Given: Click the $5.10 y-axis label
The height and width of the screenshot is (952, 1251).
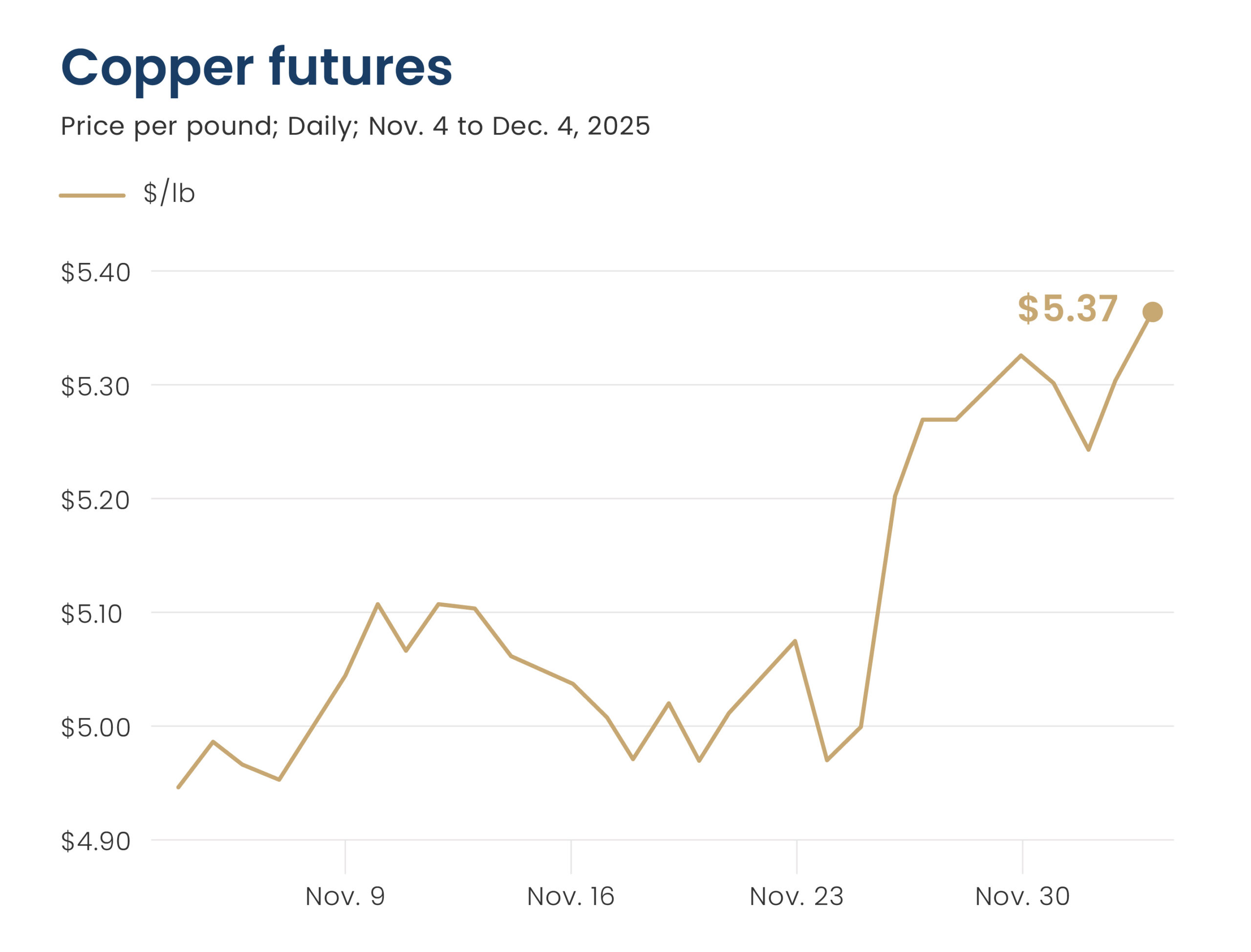Looking at the screenshot, I should (x=92, y=614).
